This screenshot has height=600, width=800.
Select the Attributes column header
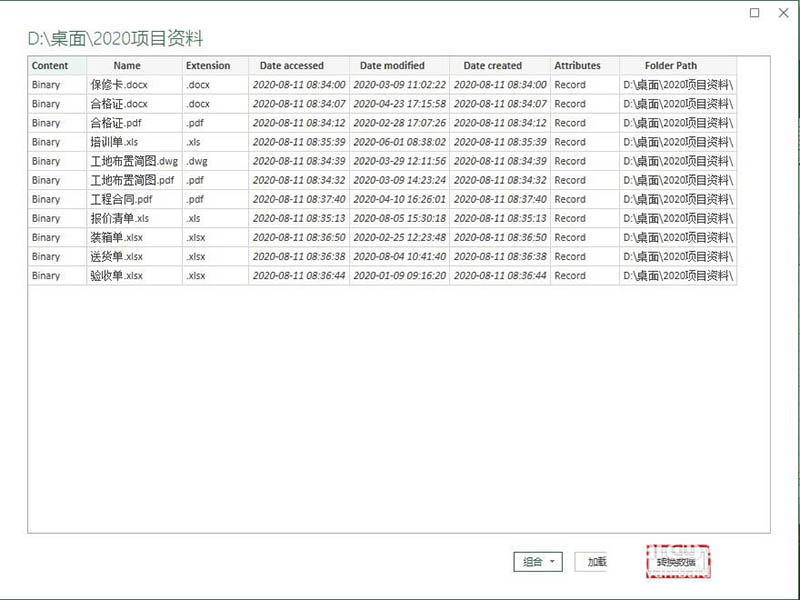(x=577, y=66)
